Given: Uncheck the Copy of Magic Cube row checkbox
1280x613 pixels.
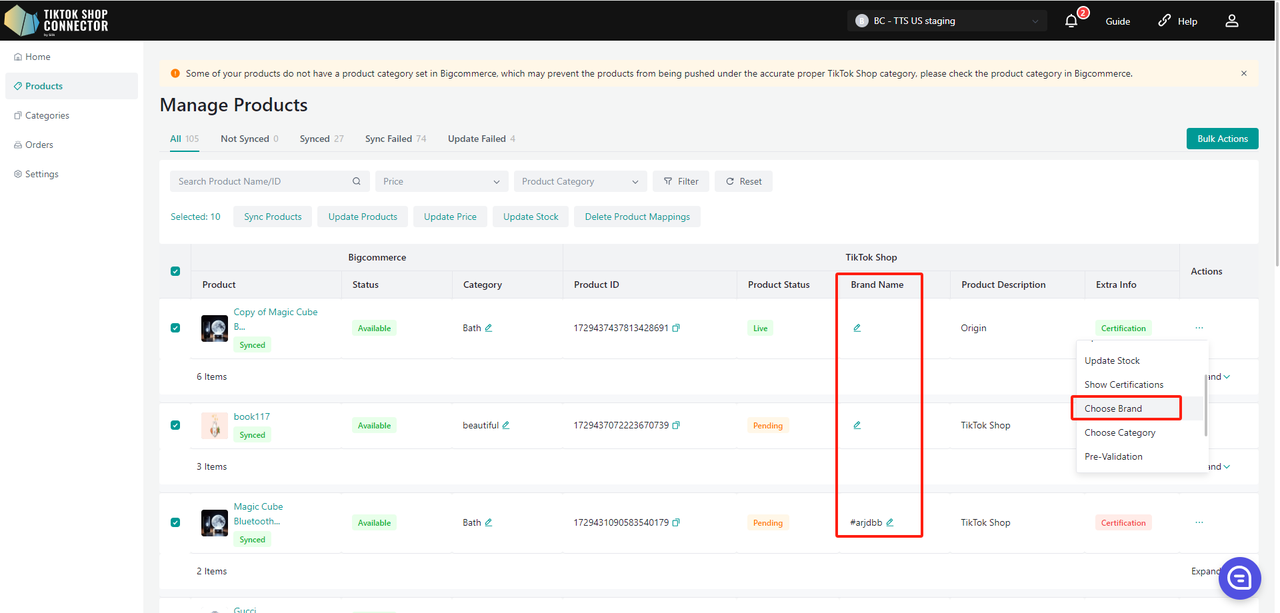Looking at the screenshot, I should click(x=176, y=328).
